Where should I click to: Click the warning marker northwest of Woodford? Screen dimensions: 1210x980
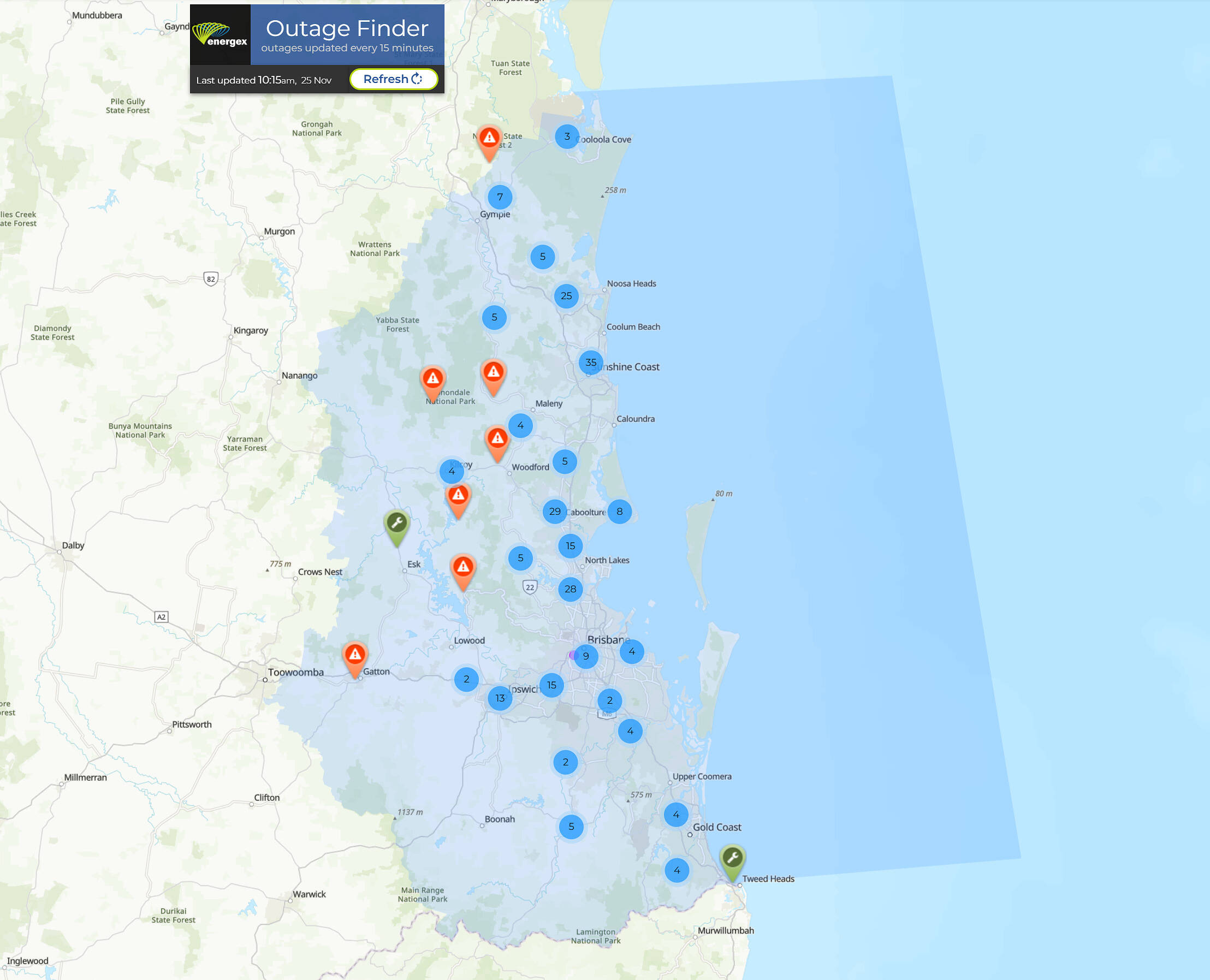point(497,439)
